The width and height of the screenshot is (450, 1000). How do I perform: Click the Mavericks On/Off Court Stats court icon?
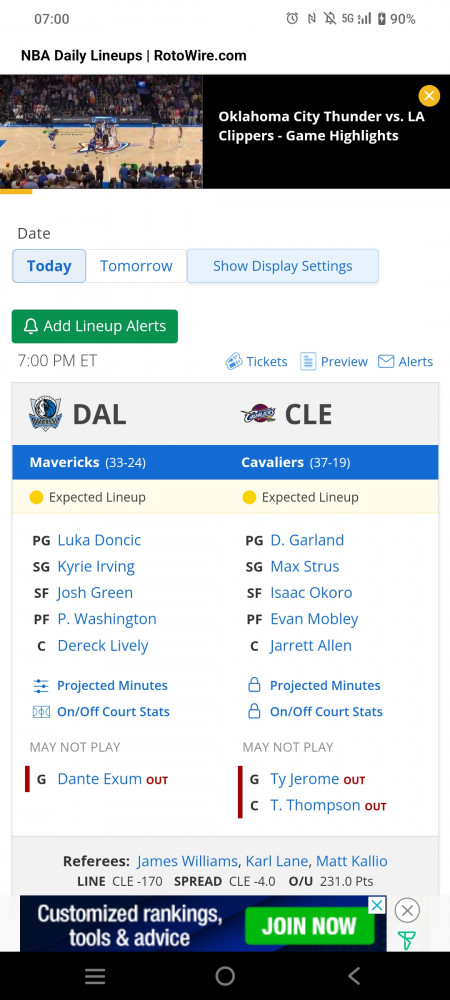pos(41,712)
